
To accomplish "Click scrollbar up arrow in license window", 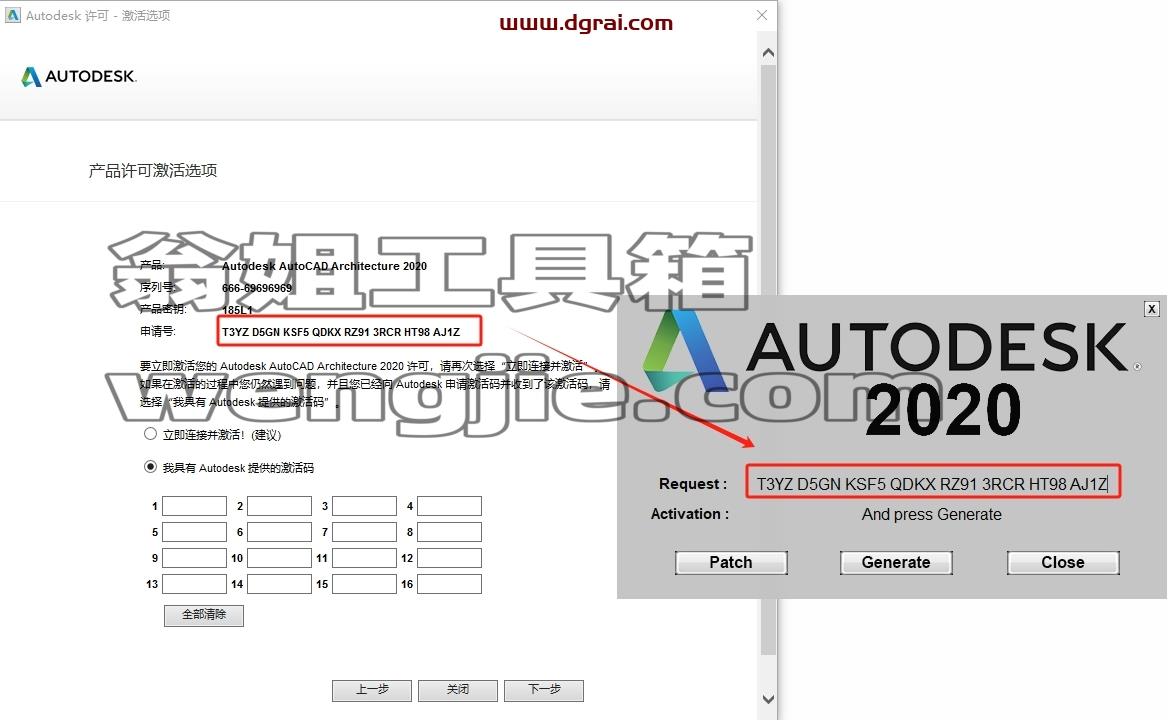I will (768, 54).
